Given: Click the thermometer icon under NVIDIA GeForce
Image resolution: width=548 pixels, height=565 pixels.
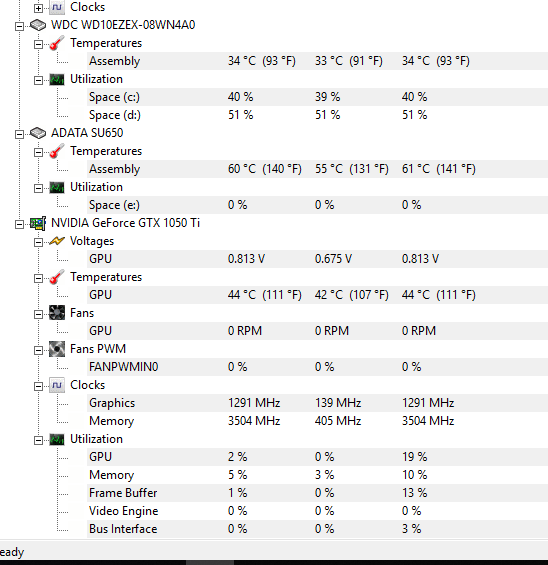Looking at the screenshot, I should (57, 277).
